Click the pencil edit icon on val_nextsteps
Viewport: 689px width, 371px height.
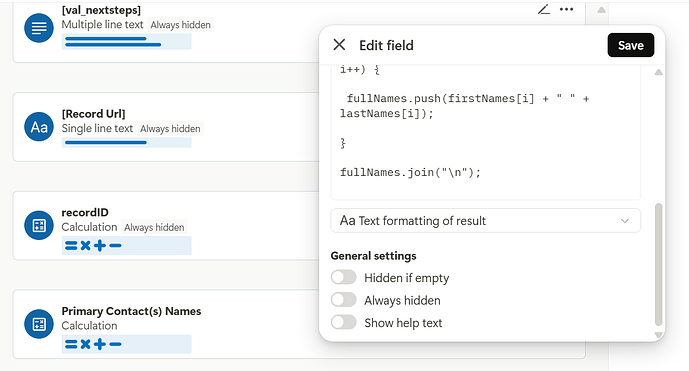(x=544, y=9)
